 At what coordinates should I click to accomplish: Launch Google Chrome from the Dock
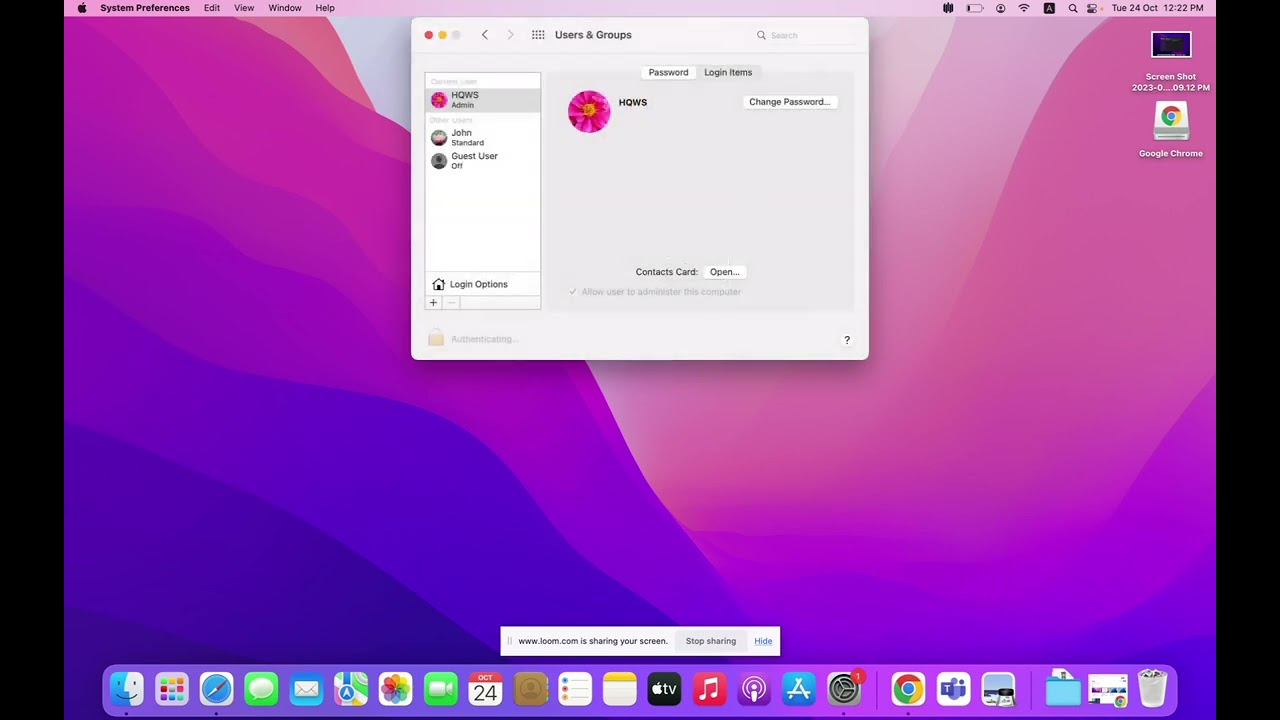coord(908,689)
